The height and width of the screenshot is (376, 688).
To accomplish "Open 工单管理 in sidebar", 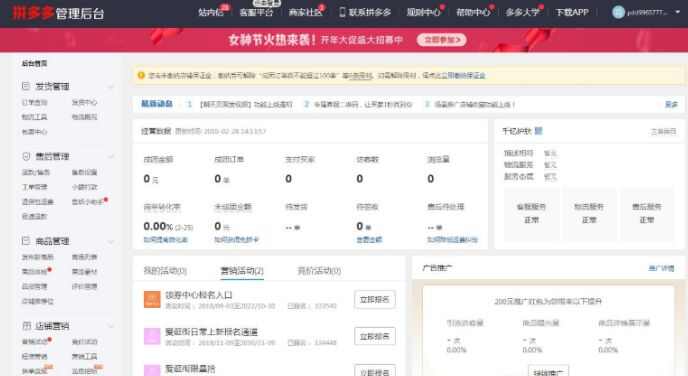I will coord(35,187).
